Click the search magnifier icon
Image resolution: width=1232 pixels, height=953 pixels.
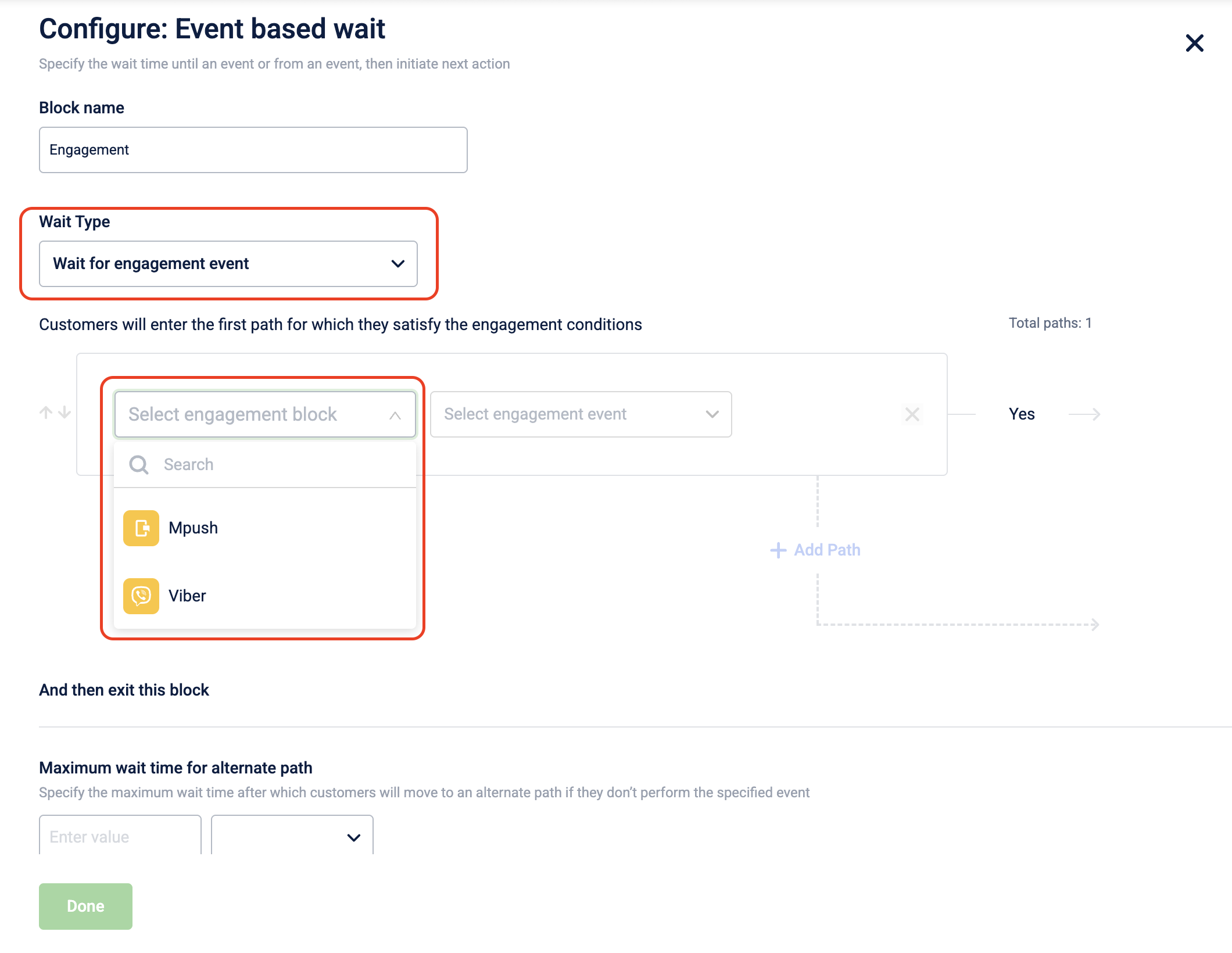point(139,464)
